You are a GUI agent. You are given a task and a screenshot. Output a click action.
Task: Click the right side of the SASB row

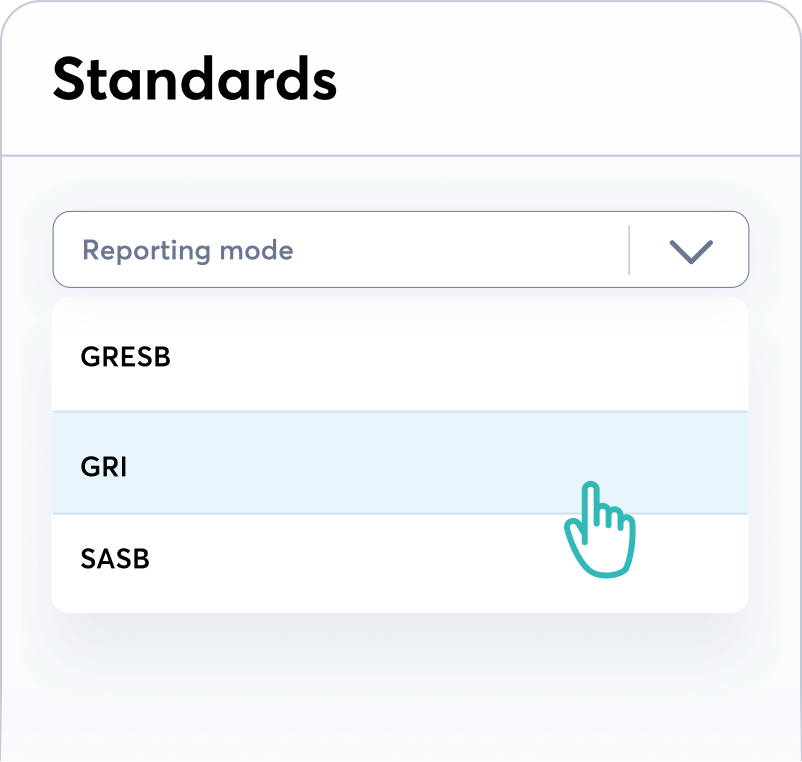[x=680, y=560]
